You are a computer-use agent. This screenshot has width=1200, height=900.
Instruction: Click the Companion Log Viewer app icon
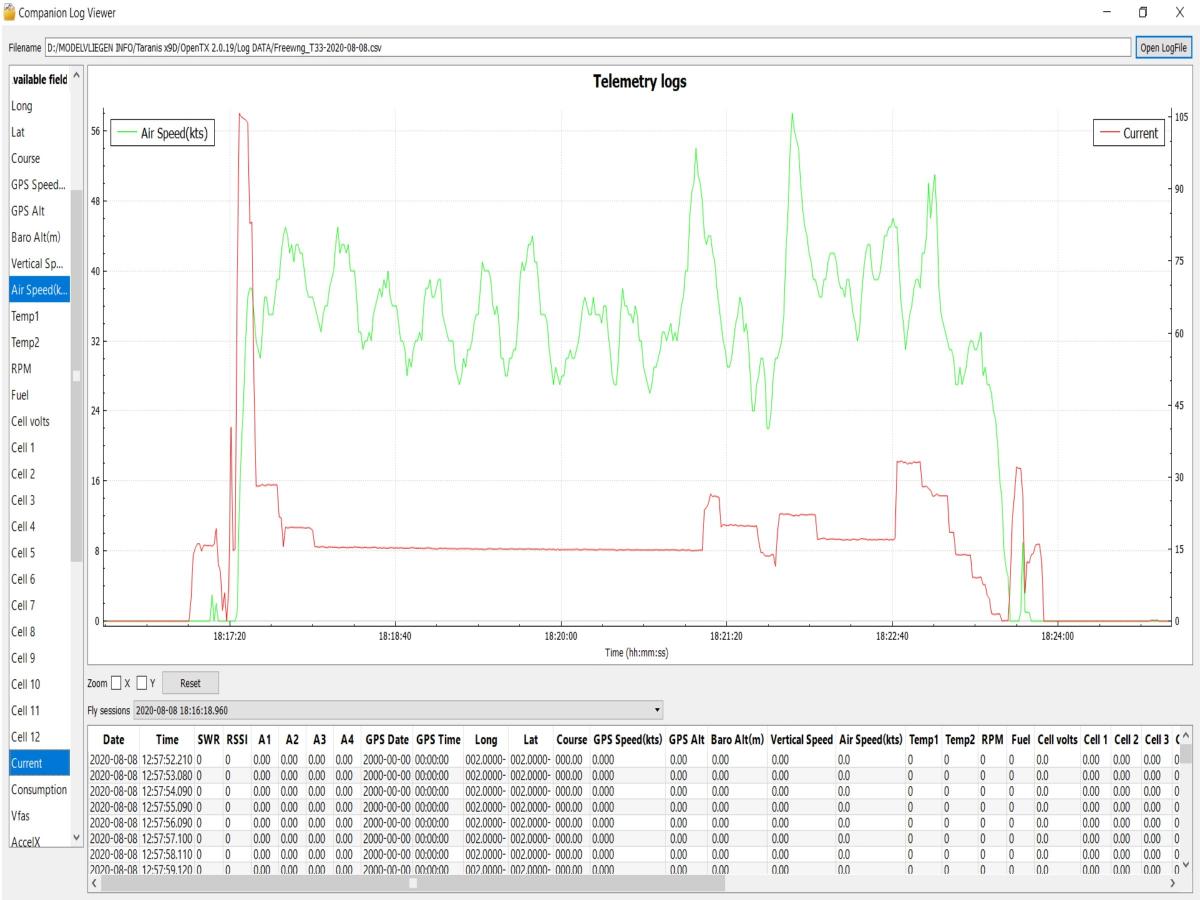click(9, 10)
